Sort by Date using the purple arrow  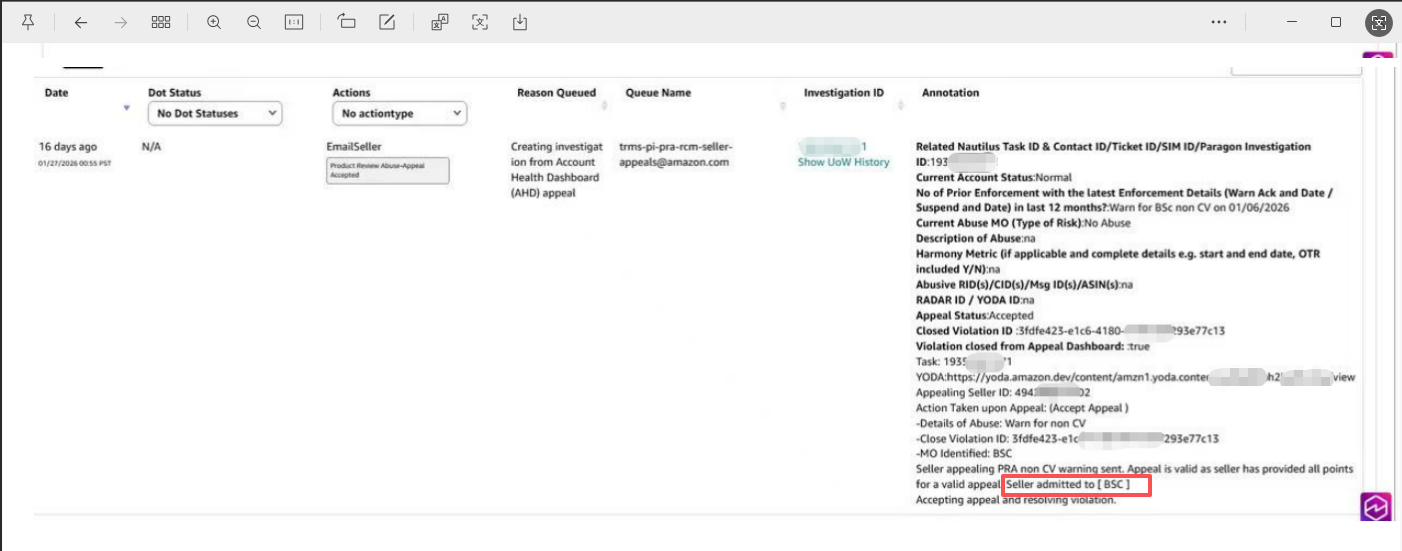pos(126,107)
